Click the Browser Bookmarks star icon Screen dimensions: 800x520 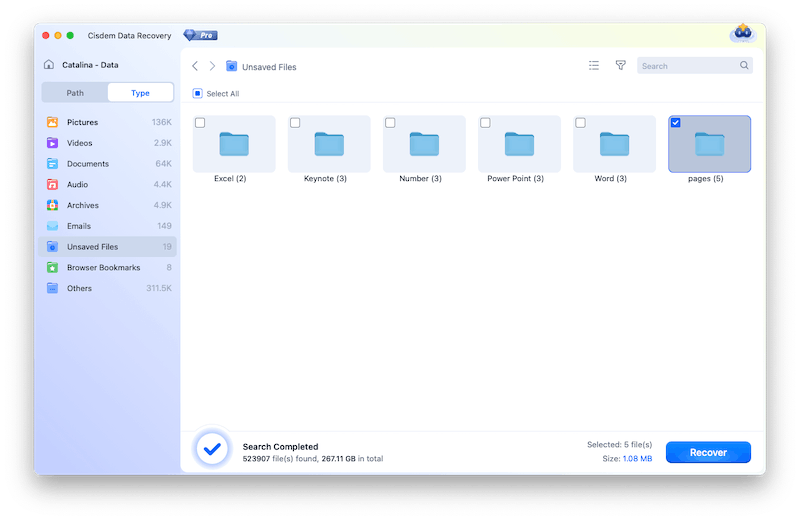click(x=52, y=267)
